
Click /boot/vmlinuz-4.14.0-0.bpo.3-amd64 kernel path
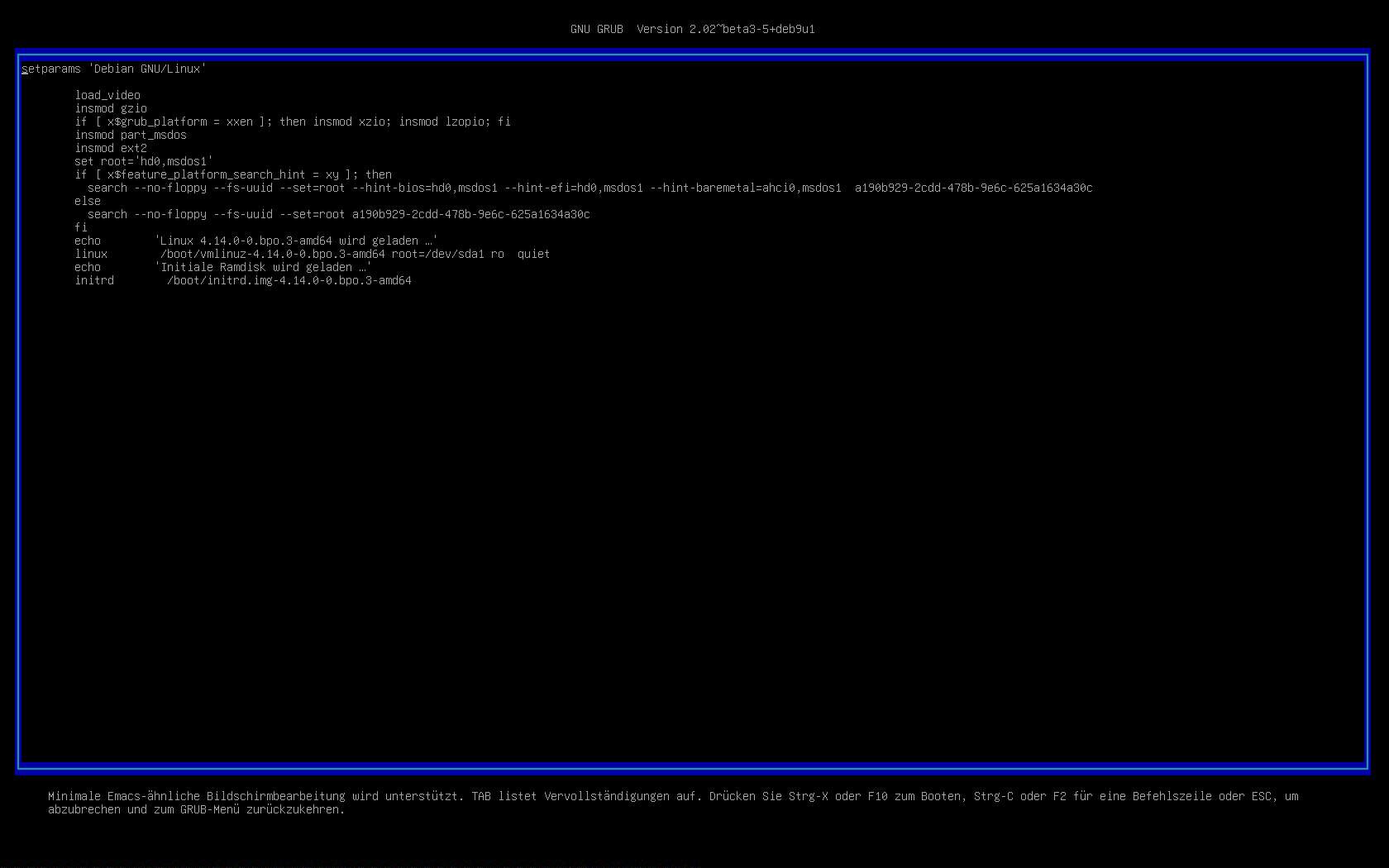click(273, 254)
